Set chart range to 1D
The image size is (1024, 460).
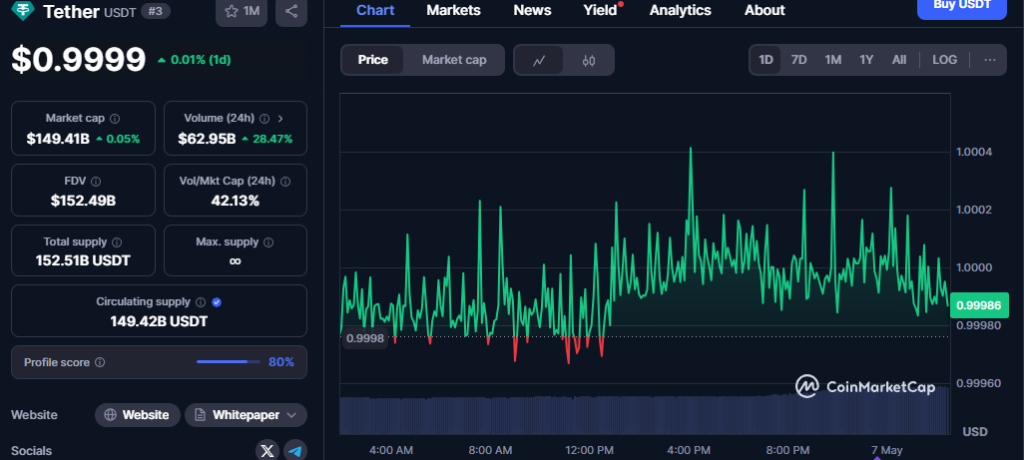click(765, 60)
